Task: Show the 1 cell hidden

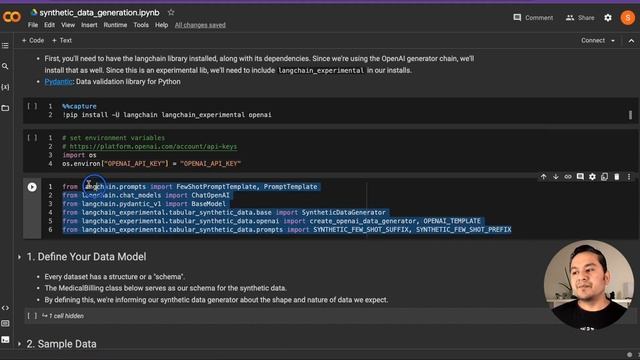Action: [x=63, y=316]
